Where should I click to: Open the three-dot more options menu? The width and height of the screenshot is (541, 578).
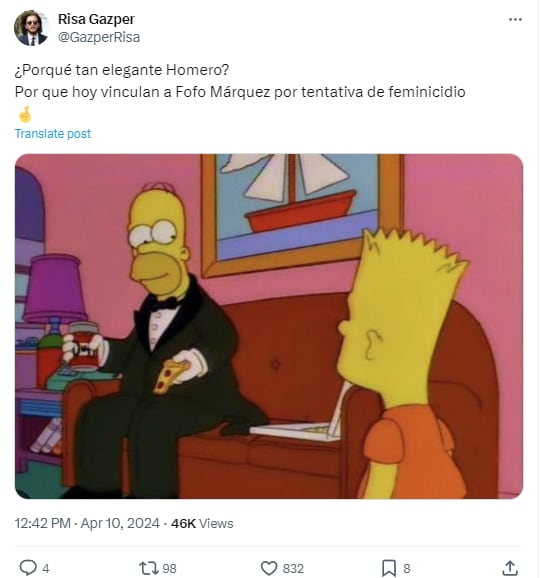[x=515, y=20]
